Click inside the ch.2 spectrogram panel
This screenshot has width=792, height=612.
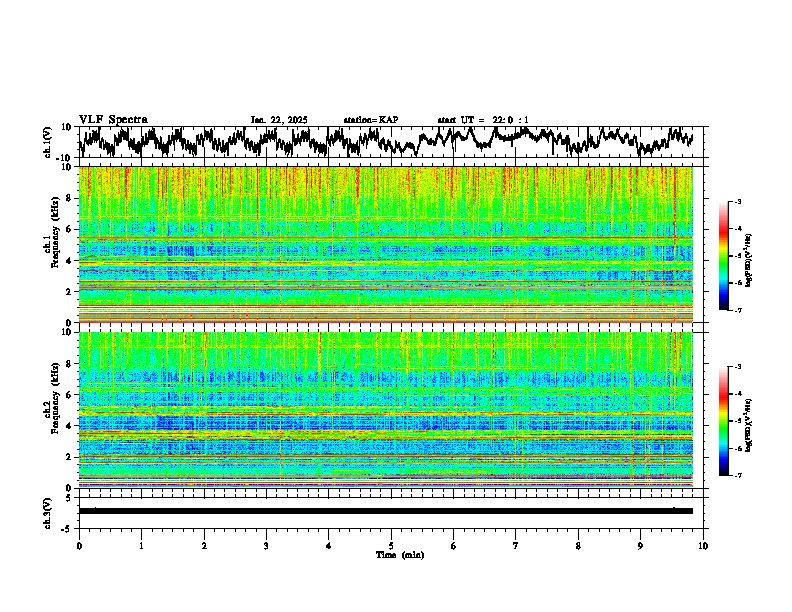click(385, 410)
